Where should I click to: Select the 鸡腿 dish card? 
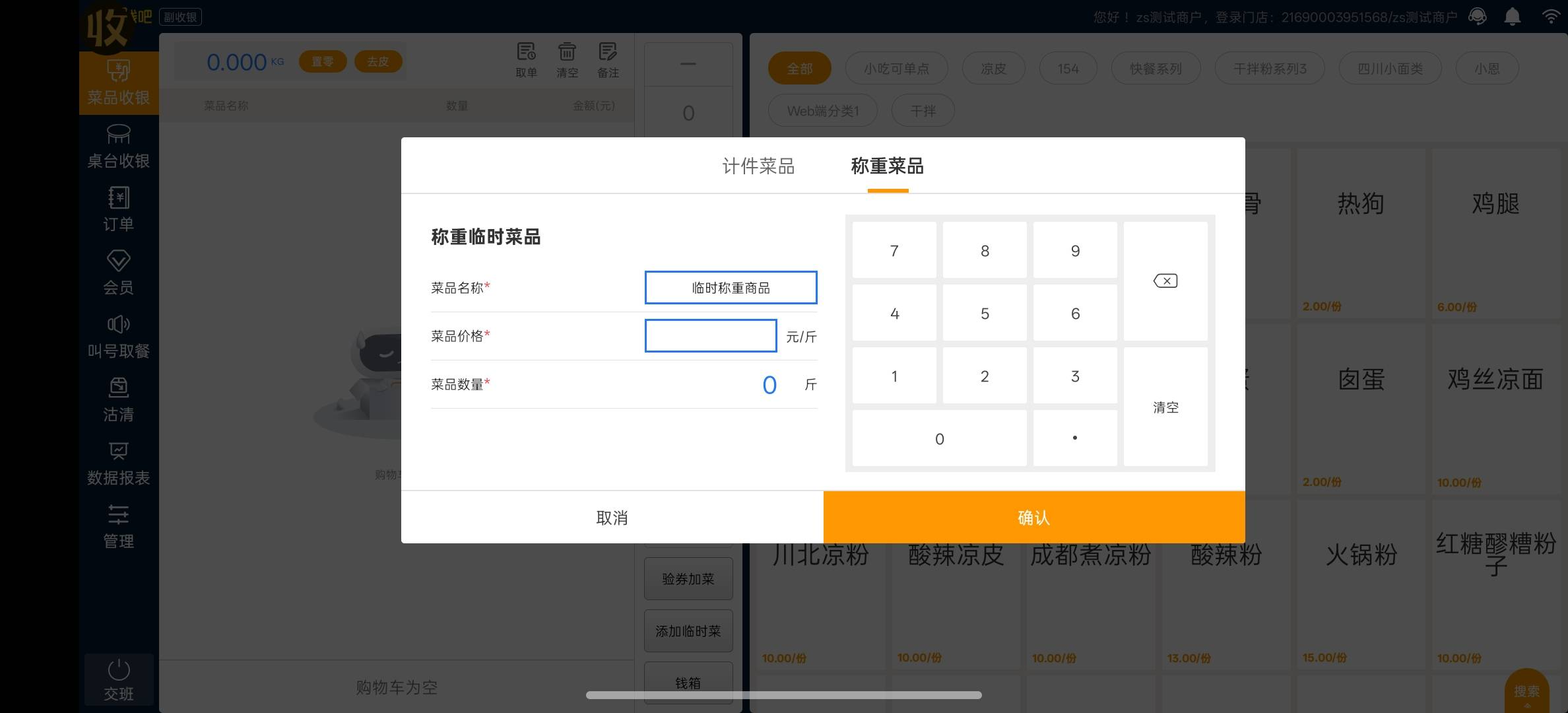pyautogui.click(x=1495, y=234)
